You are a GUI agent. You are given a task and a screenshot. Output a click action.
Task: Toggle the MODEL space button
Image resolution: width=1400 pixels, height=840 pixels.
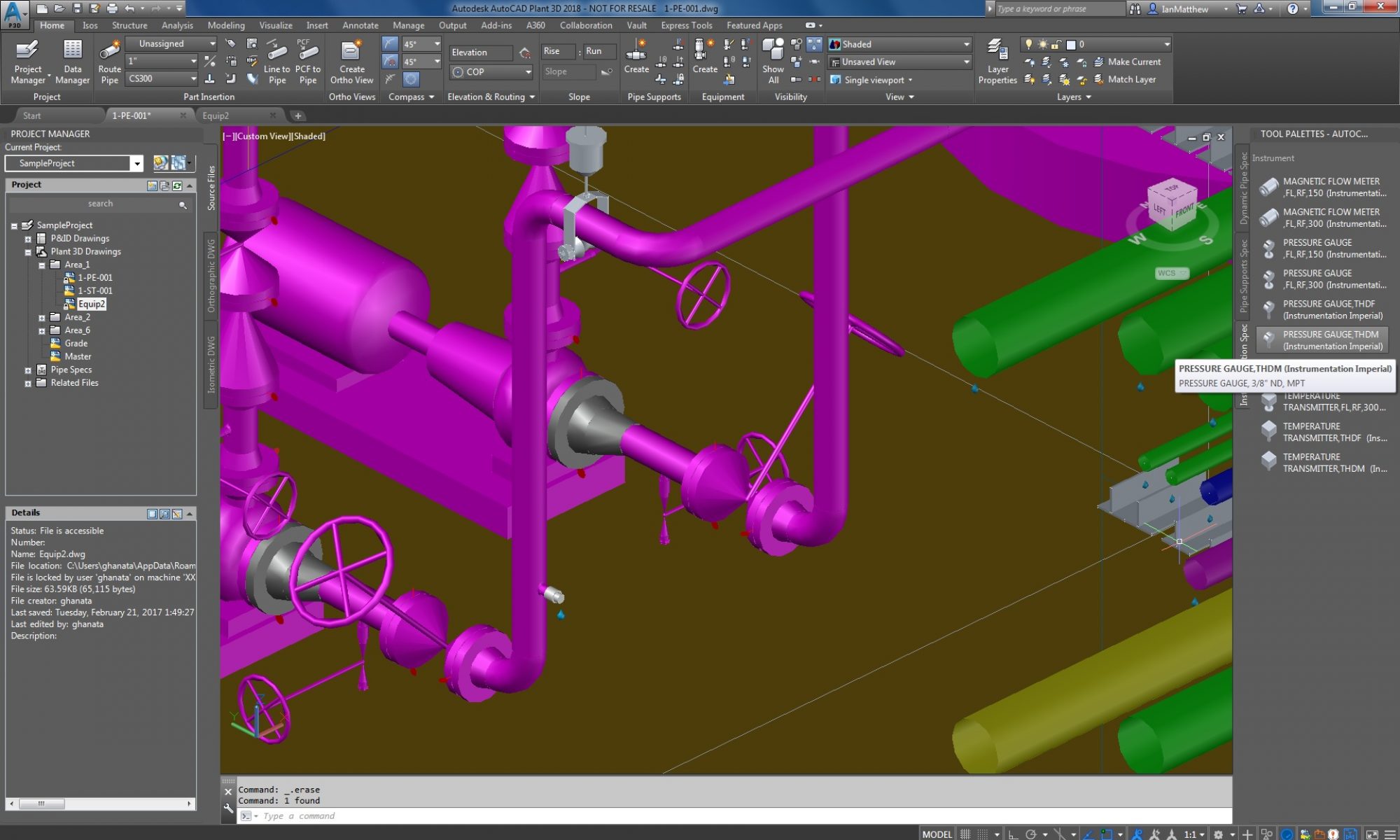tap(937, 834)
